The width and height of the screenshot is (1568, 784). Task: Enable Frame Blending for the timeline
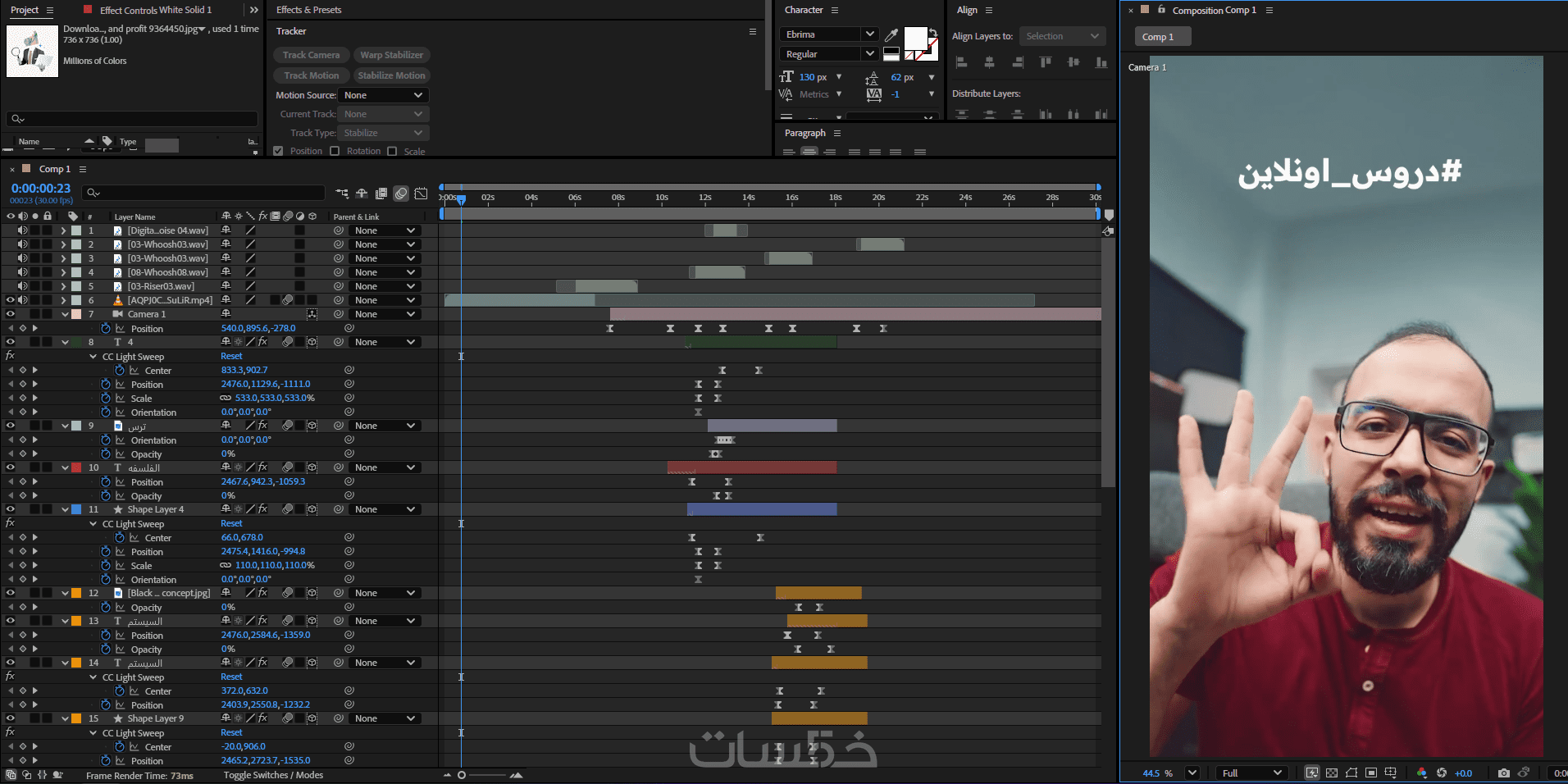381,194
